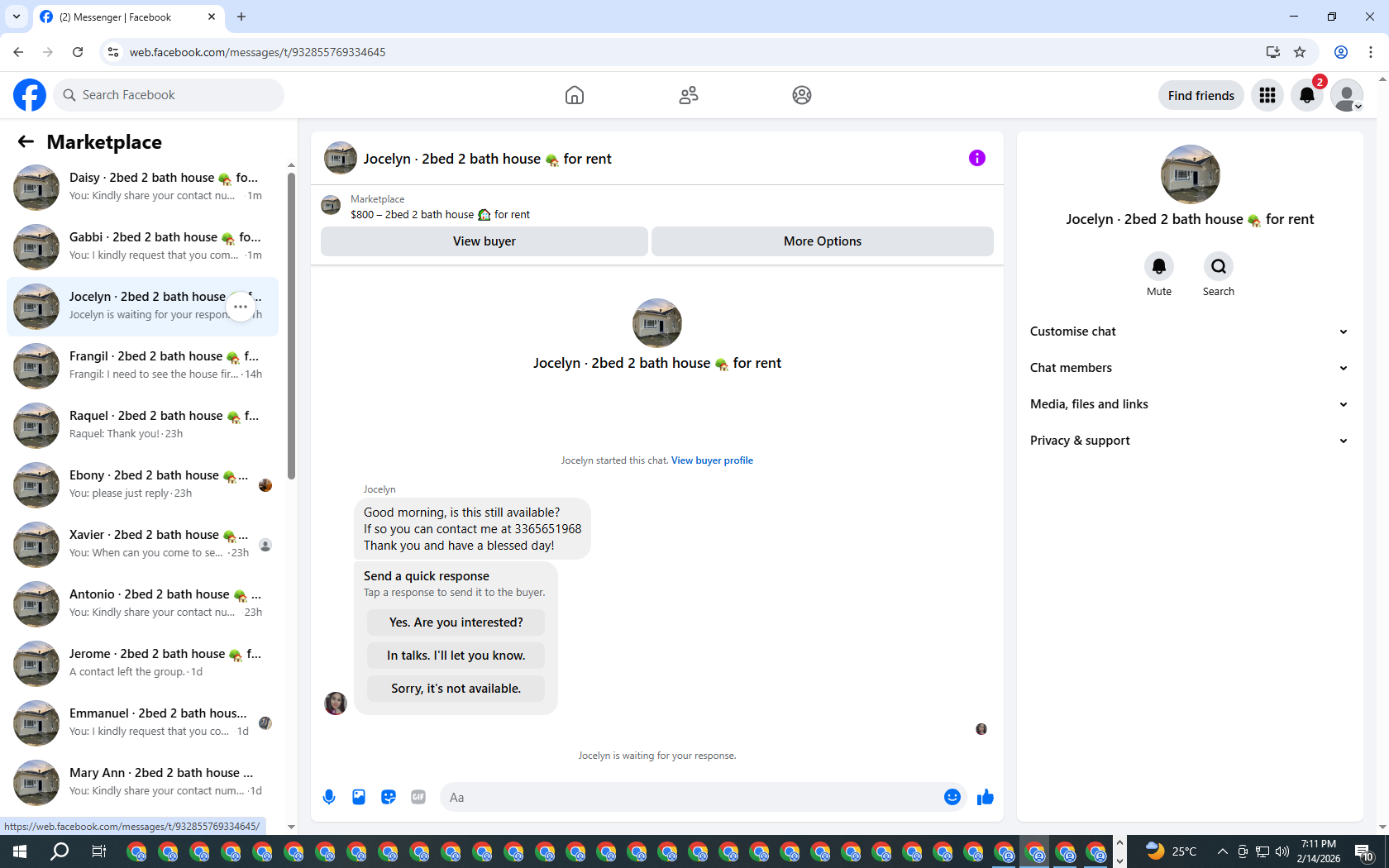Viewport: 1389px width, 868px height.
Task: Expand Privacy & support section
Action: pos(1189,441)
